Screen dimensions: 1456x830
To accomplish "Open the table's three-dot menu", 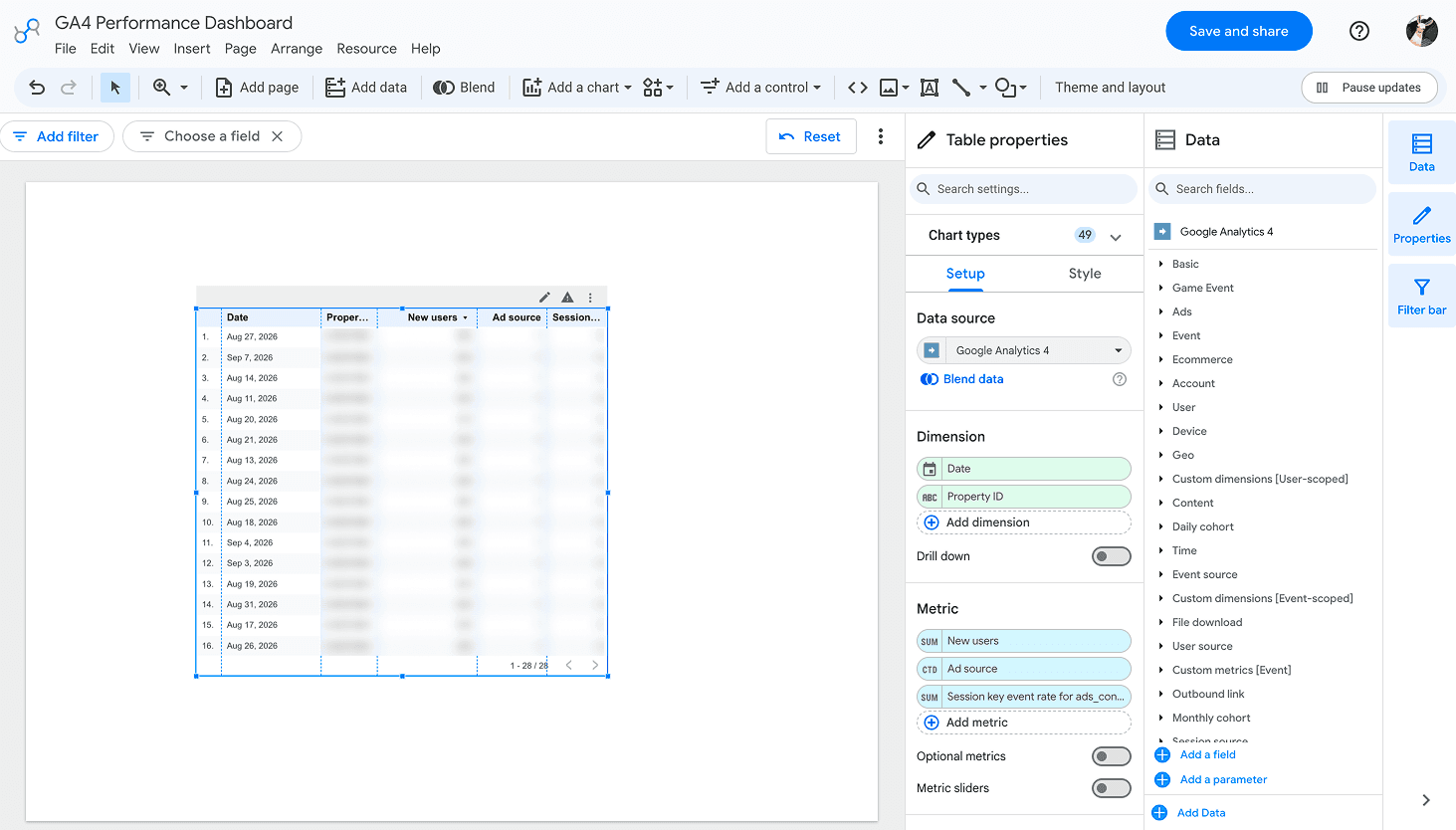I will (590, 297).
